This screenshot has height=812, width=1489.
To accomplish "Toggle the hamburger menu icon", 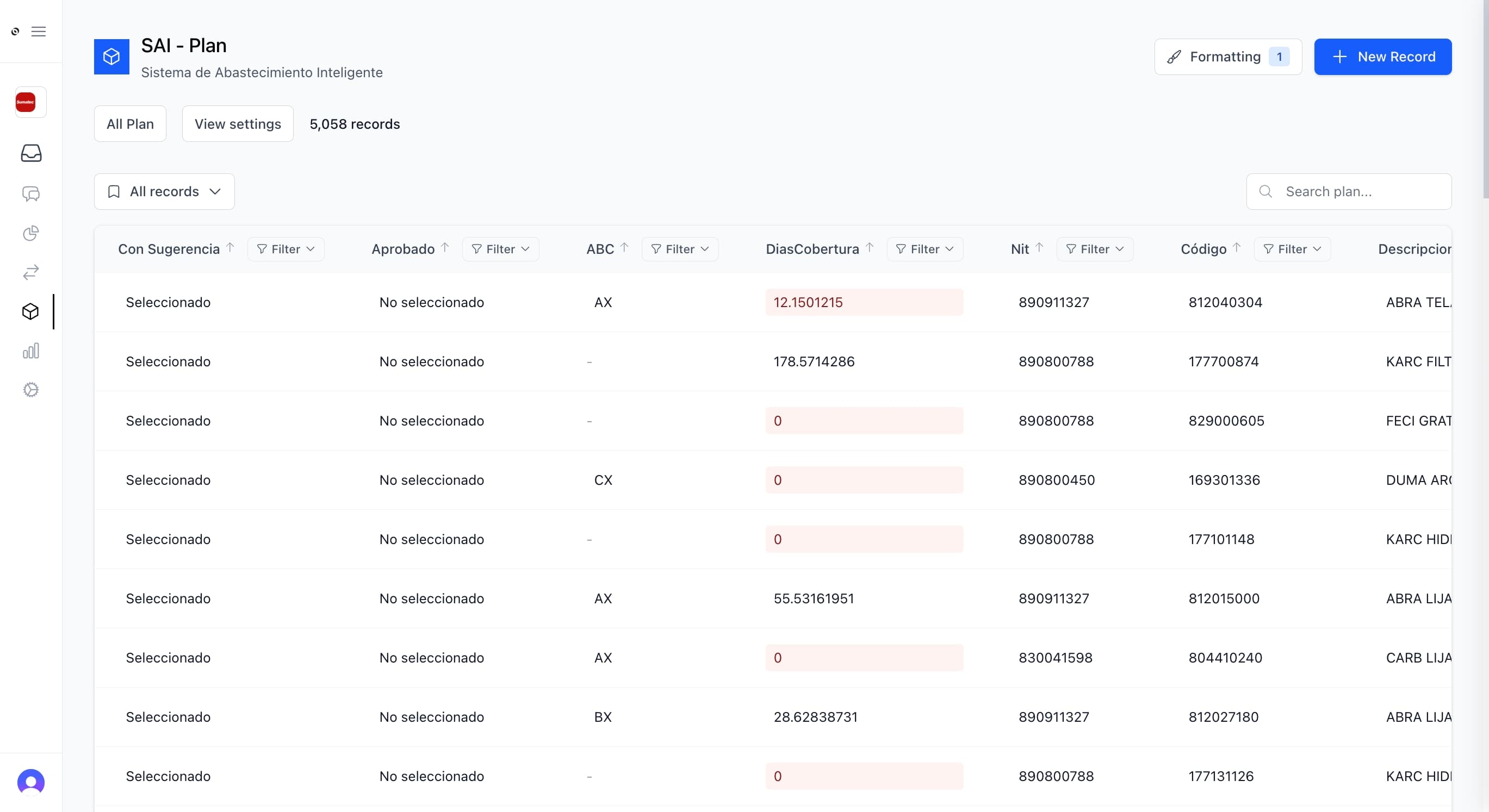I will pyautogui.click(x=39, y=31).
